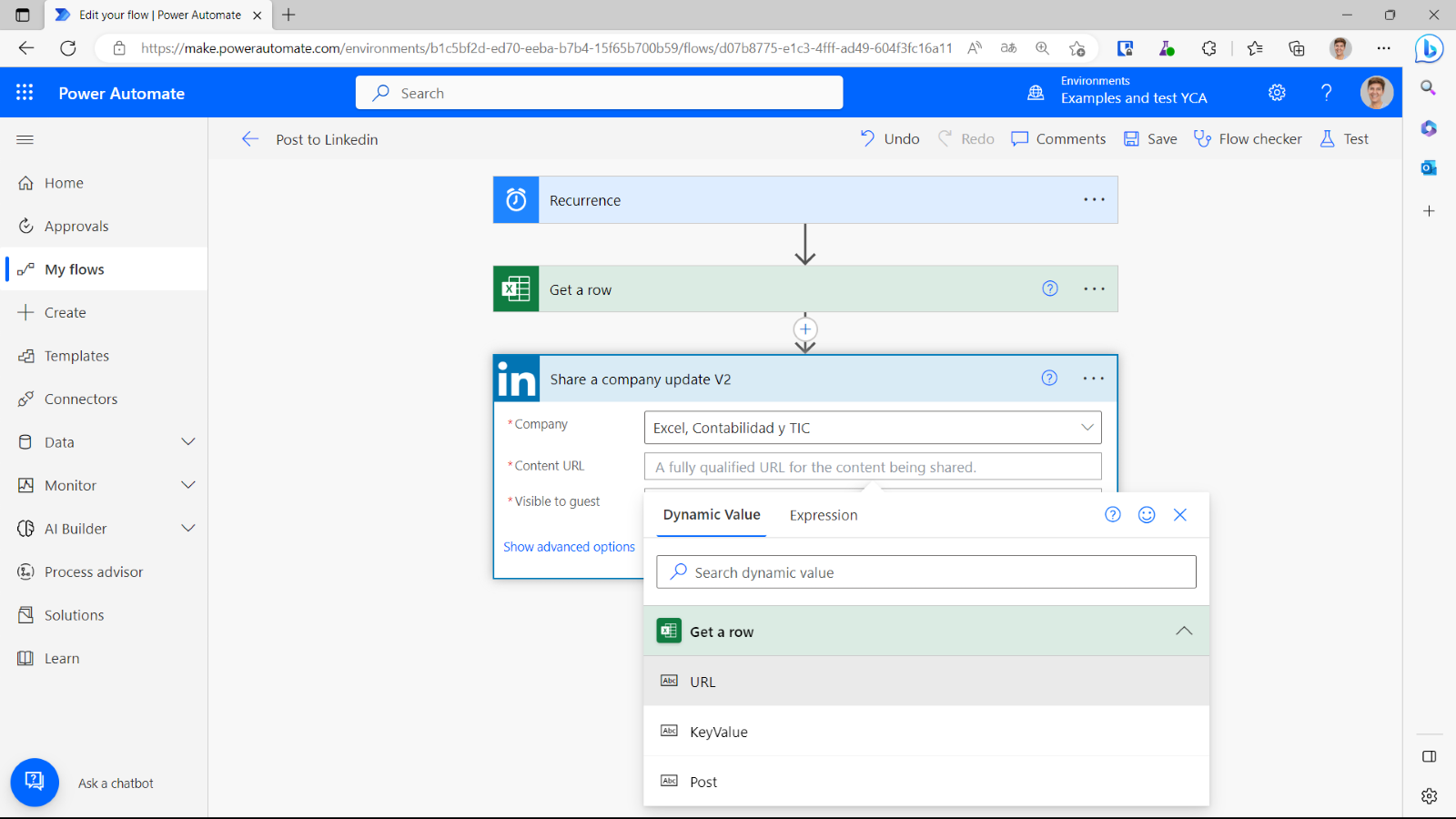Click Undo in the toolbar
The width and height of the screenshot is (1456, 819).
[x=890, y=139]
